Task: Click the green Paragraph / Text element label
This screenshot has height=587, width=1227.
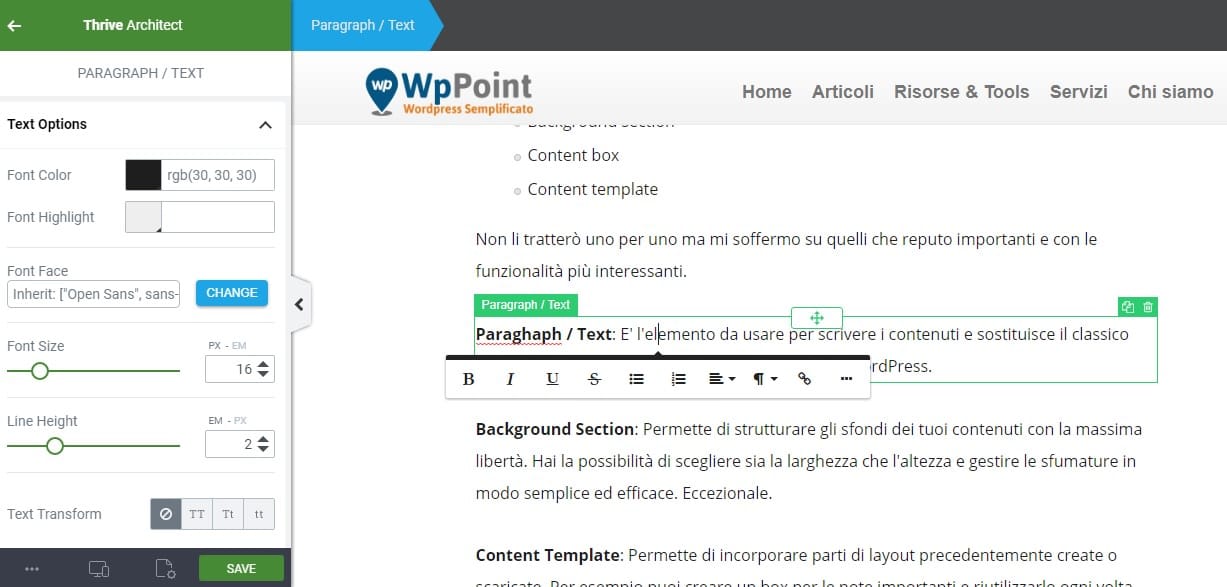Action: [526, 305]
